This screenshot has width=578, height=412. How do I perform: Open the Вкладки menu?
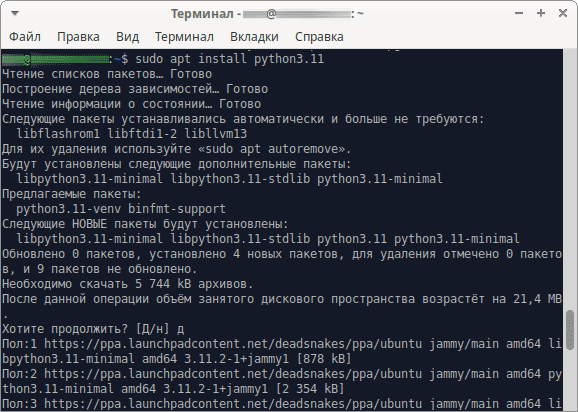254,37
